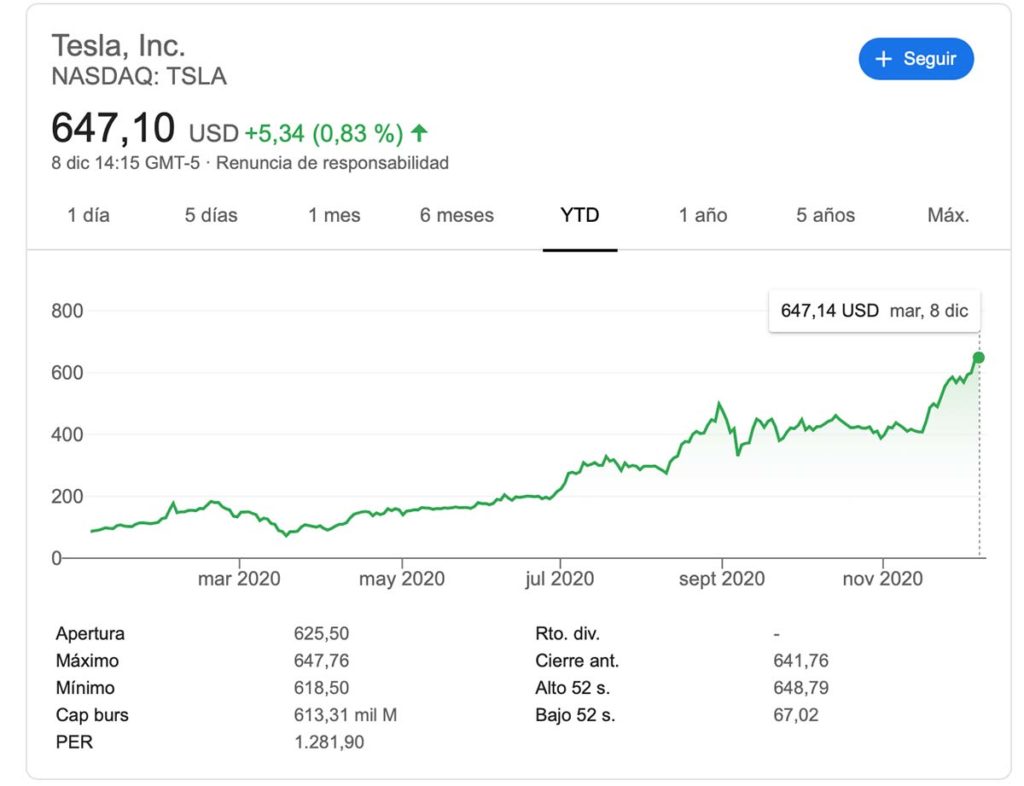This screenshot has width=1024, height=786.
Task: Show the 1 mes chart range
Action: coord(334,215)
